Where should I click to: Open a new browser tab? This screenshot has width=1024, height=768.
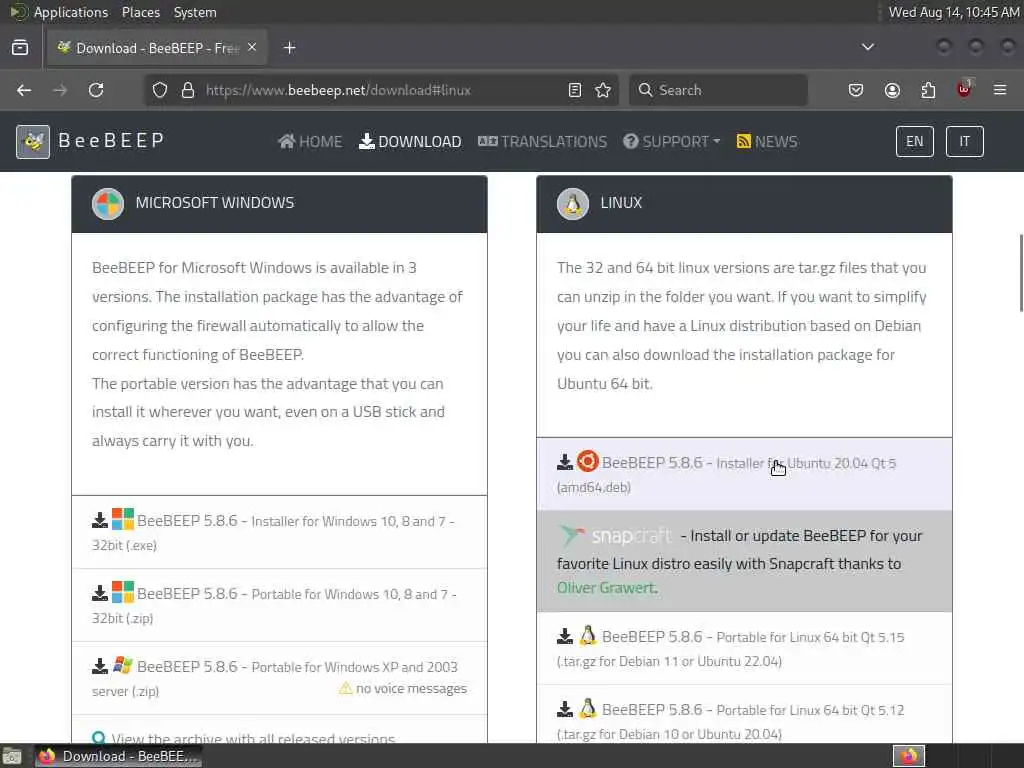290,48
